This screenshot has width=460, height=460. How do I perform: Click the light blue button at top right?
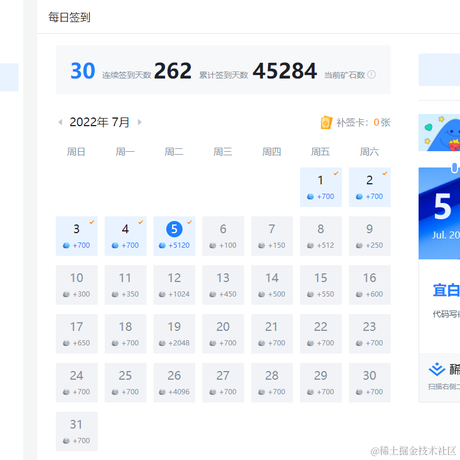click(x=439, y=70)
